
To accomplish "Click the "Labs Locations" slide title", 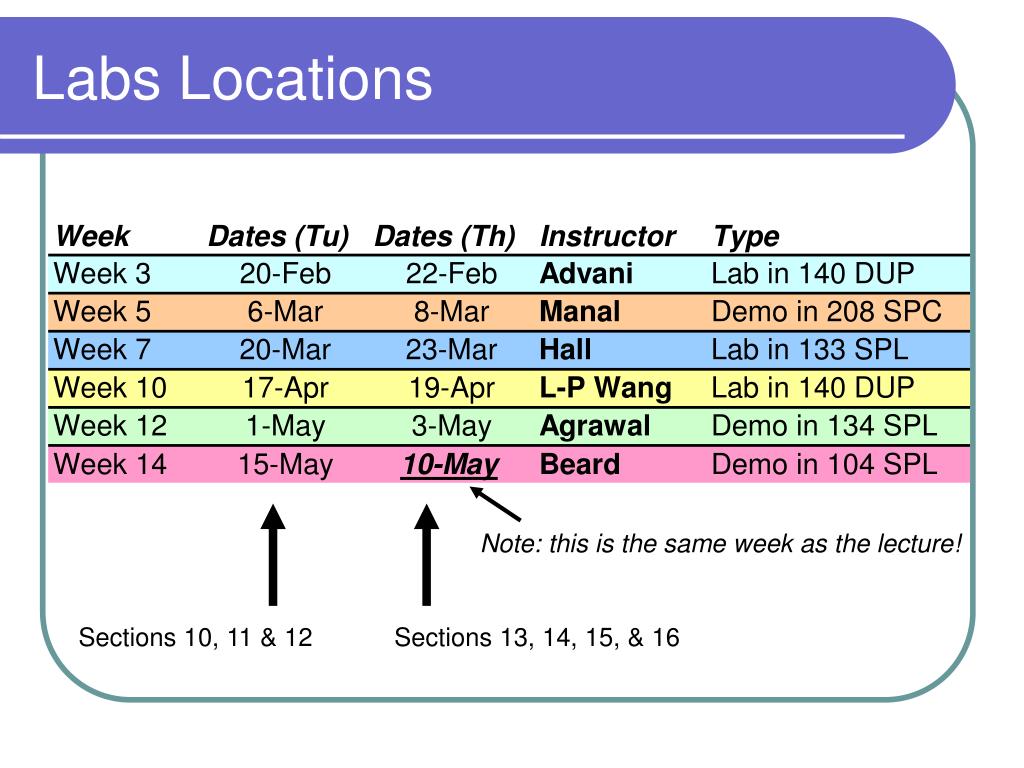I will pos(232,78).
